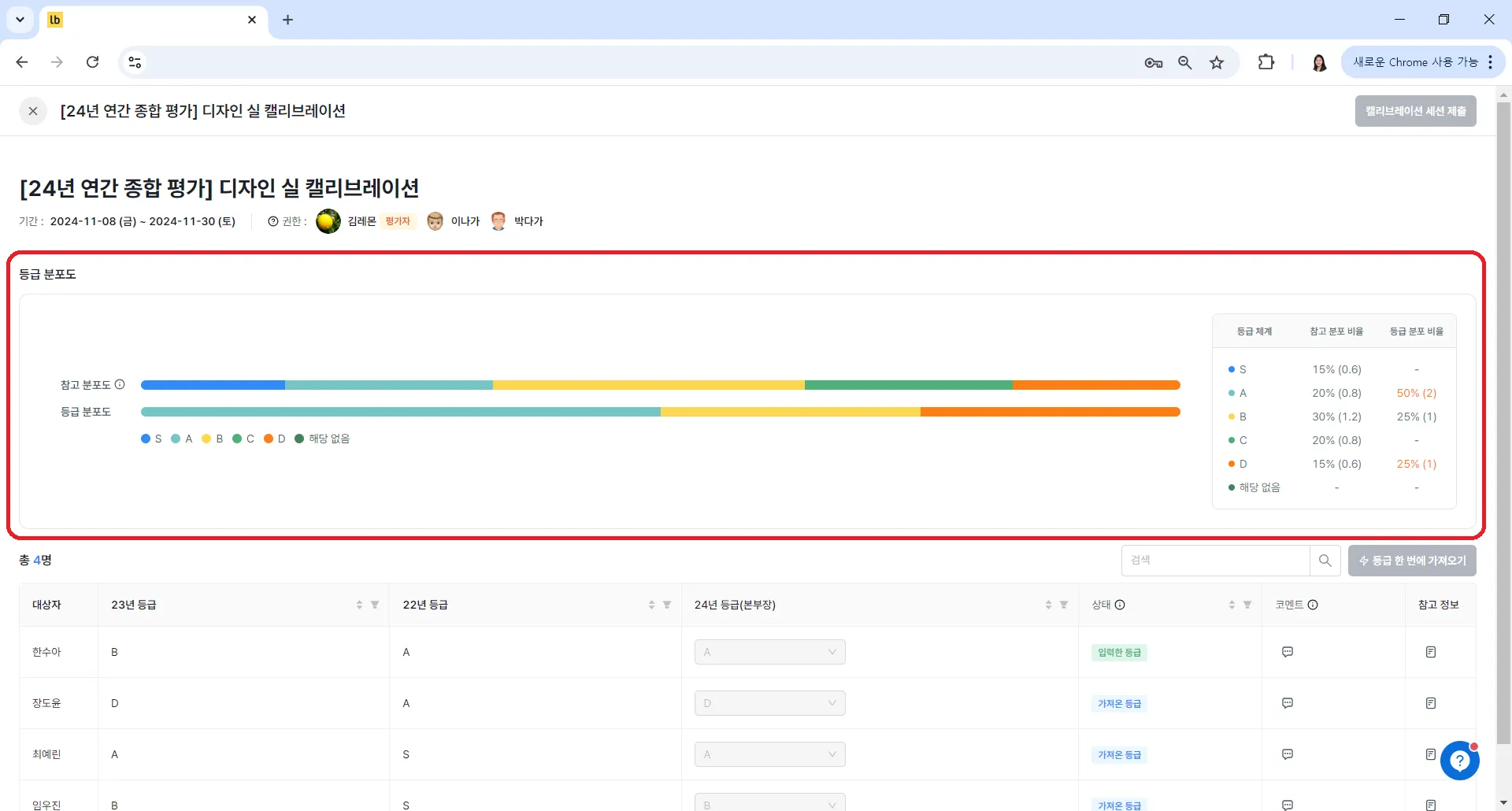Open the blue help chat bubble

(x=1459, y=761)
